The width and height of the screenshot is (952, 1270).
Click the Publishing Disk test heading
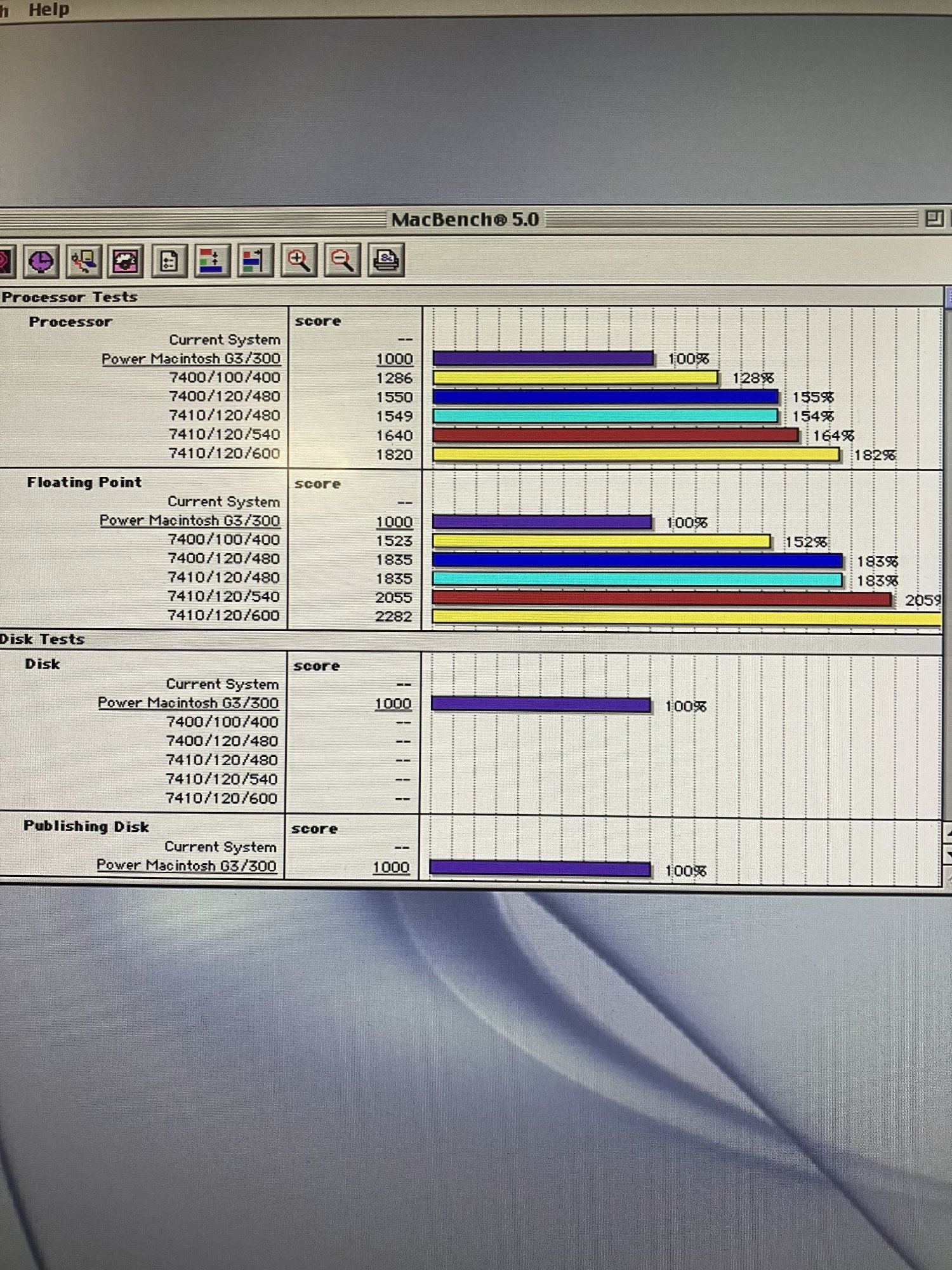86,826
